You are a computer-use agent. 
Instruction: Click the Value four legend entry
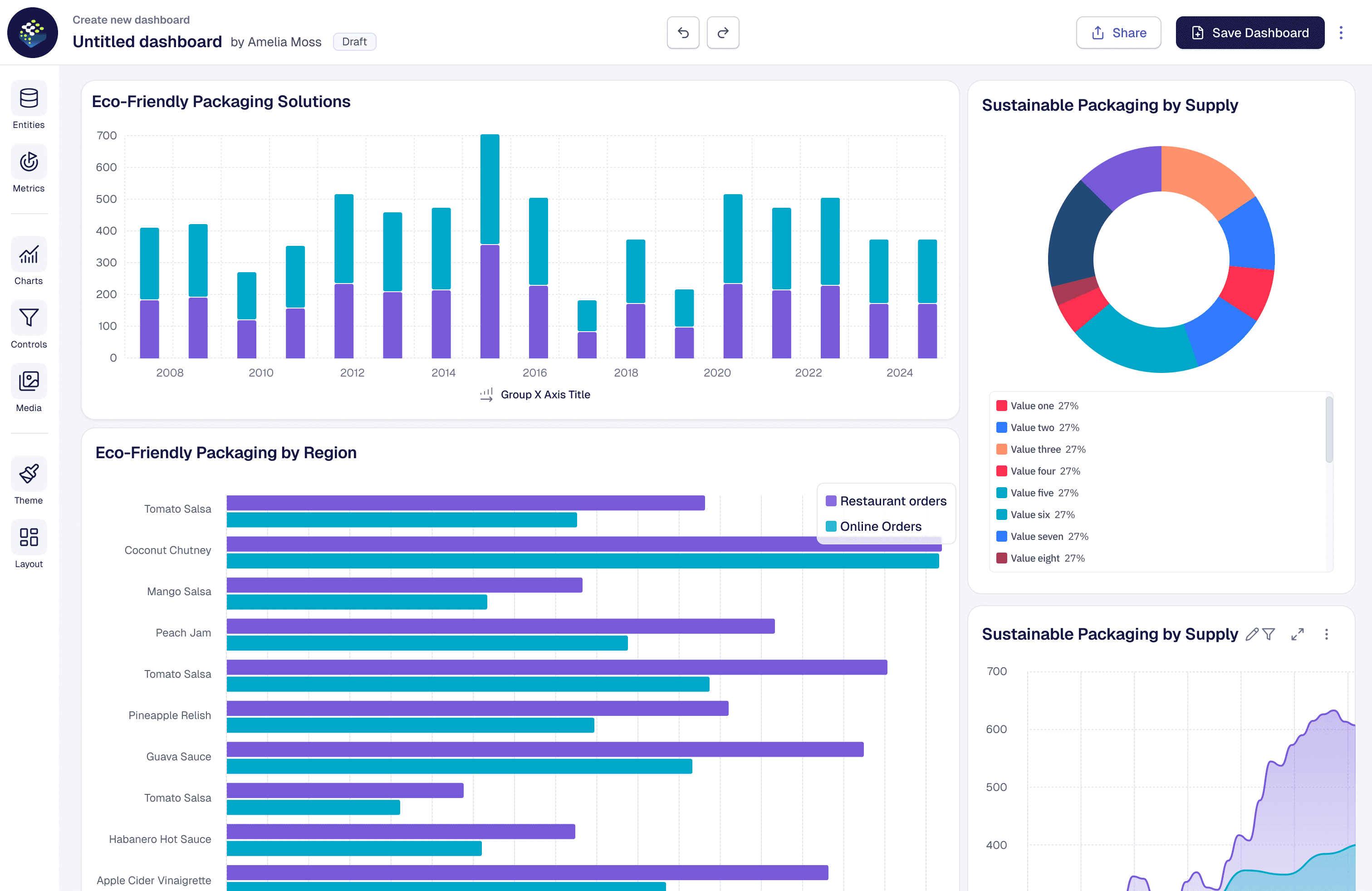1038,471
